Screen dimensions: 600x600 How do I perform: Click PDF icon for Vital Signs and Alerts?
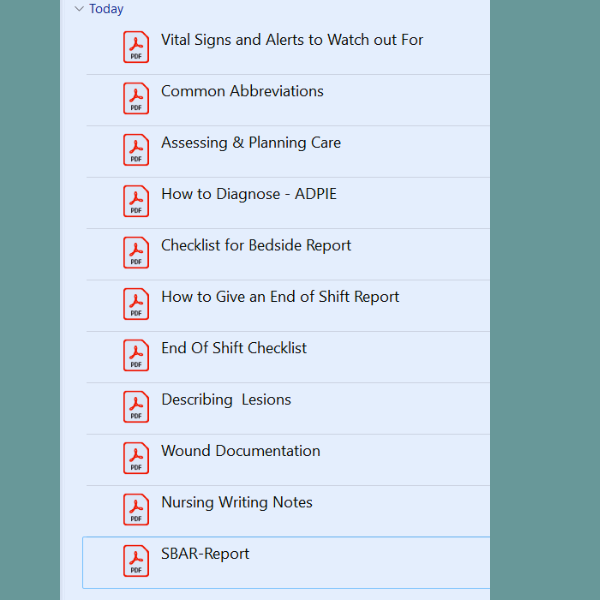click(136, 47)
